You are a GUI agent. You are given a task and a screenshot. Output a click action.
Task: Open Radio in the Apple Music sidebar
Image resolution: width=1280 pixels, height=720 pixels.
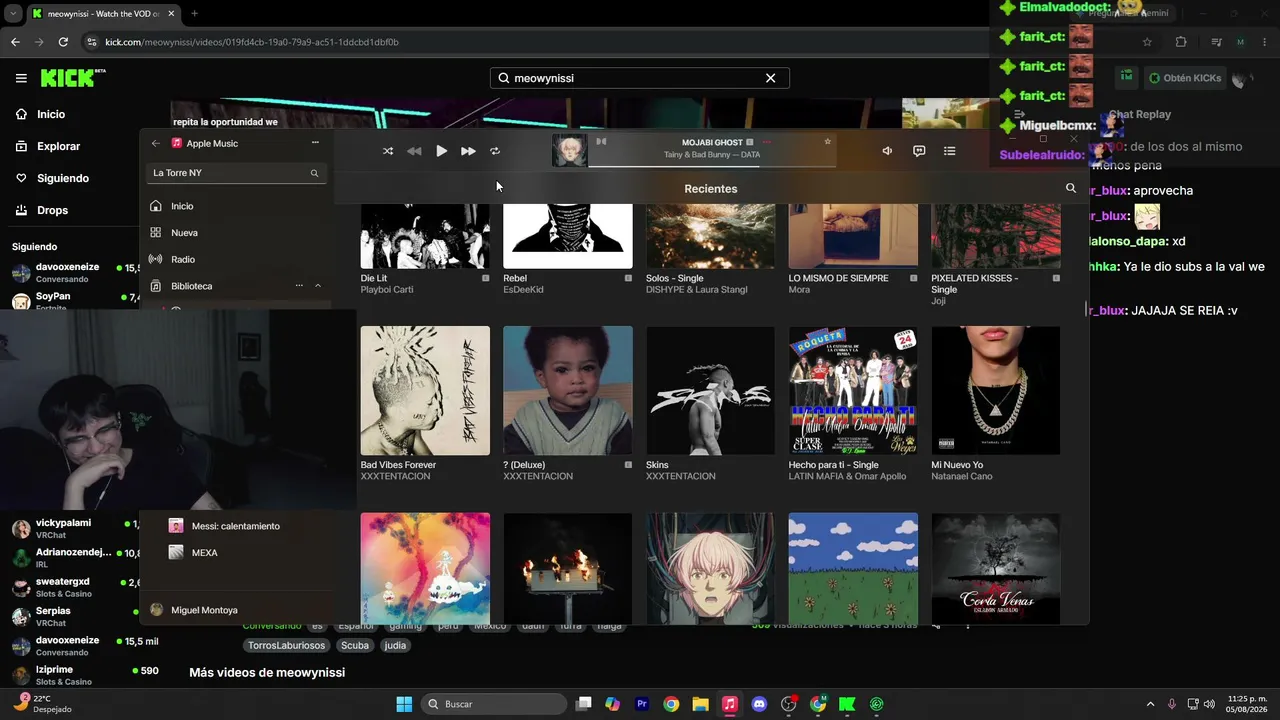(183, 259)
